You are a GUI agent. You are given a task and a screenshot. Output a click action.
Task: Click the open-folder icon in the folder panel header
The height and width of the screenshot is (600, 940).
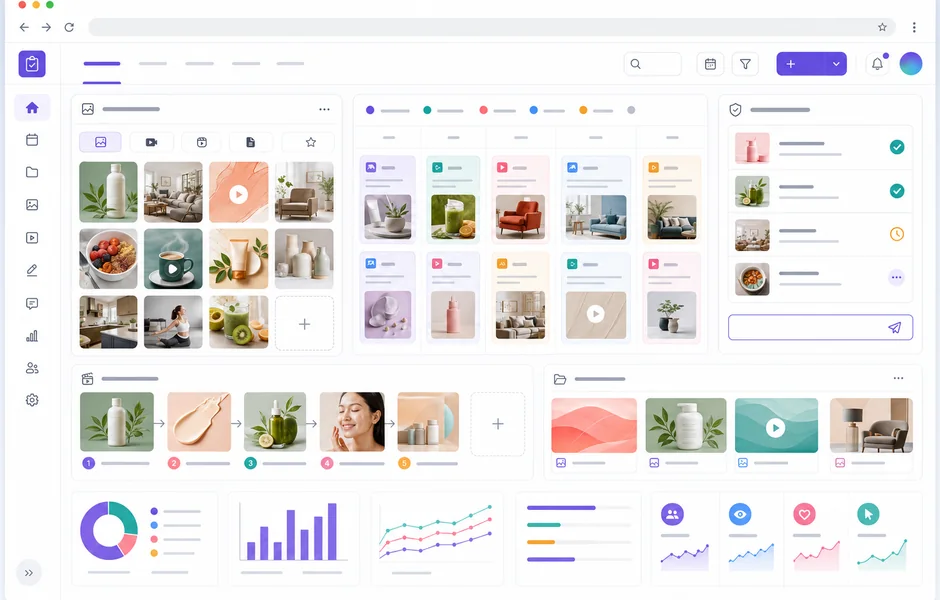(x=560, y=379)
